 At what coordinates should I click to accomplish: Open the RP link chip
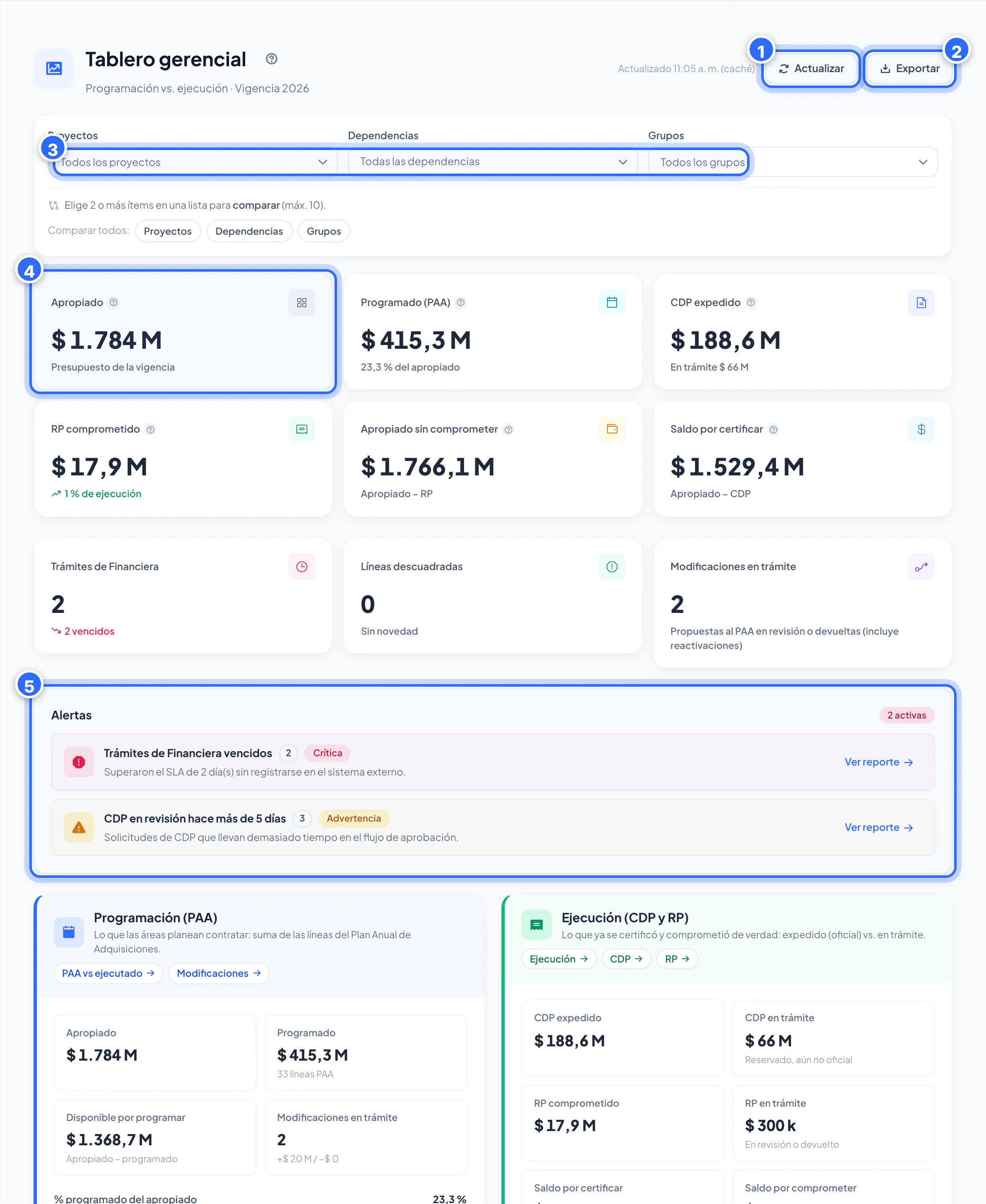point(677,959)
